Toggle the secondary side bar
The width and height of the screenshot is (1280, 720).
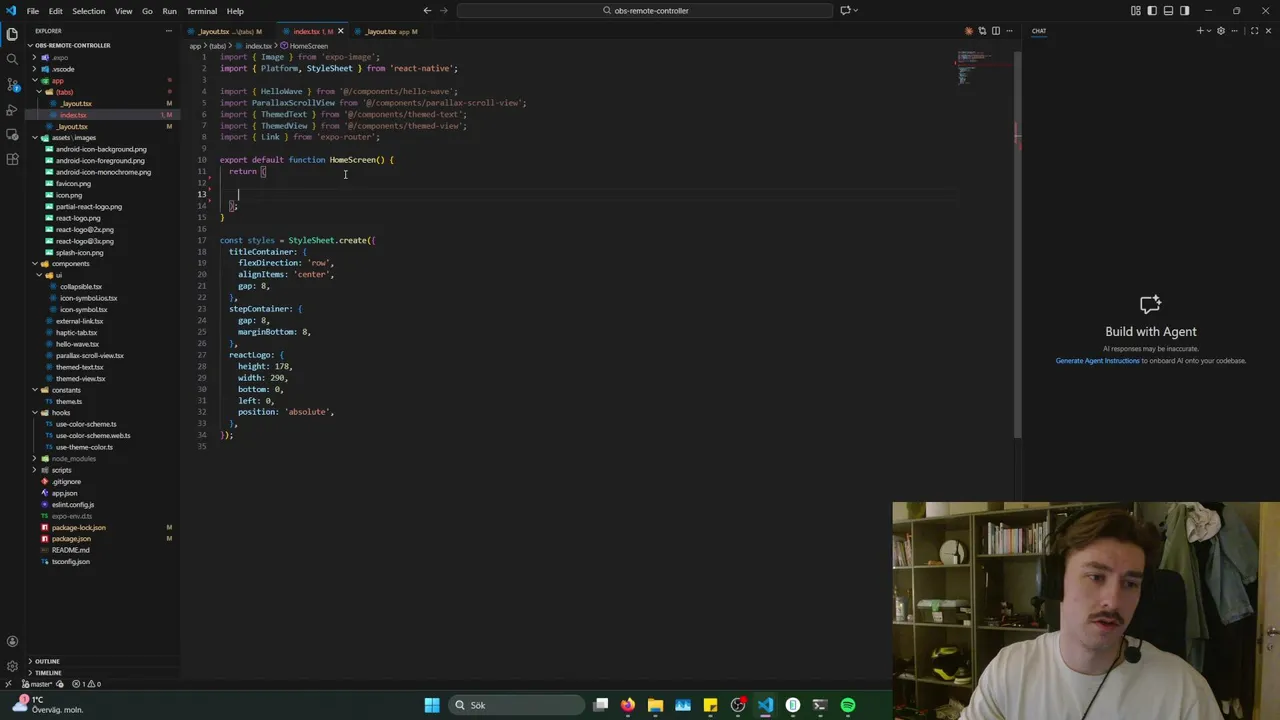pos(1184,11)
